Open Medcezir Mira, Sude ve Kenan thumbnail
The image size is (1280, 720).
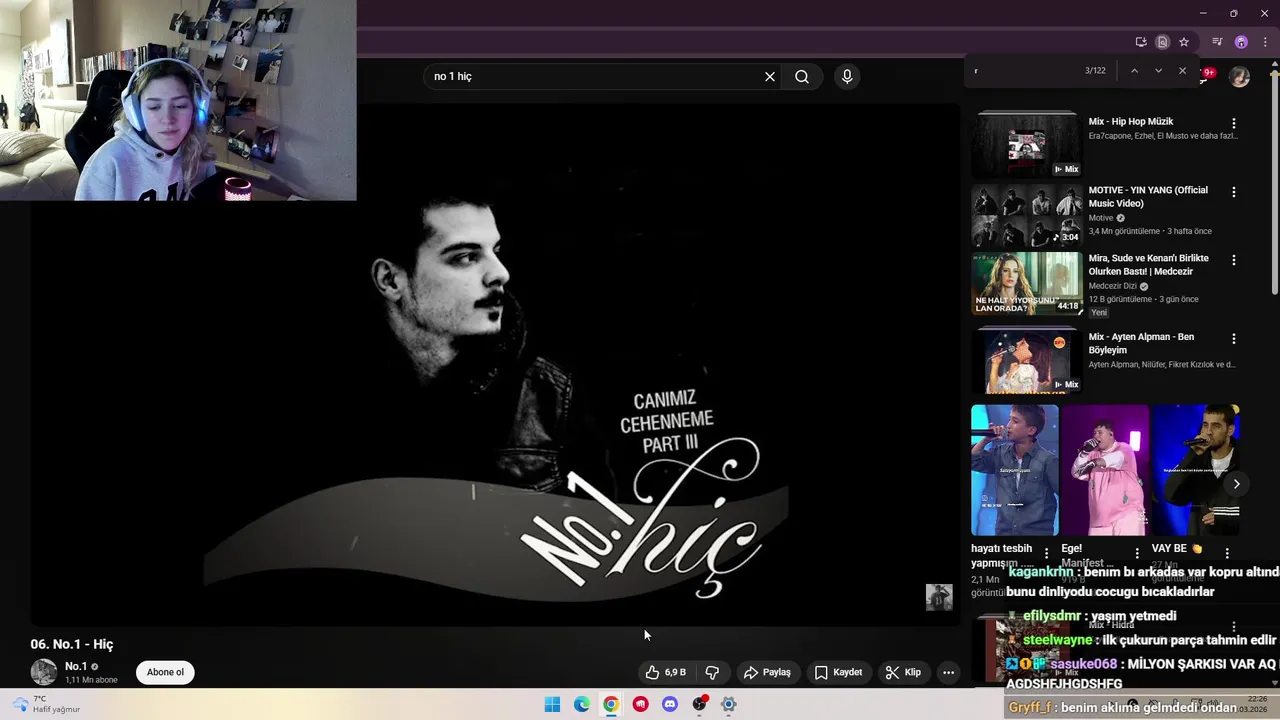tap(1026, 283)
